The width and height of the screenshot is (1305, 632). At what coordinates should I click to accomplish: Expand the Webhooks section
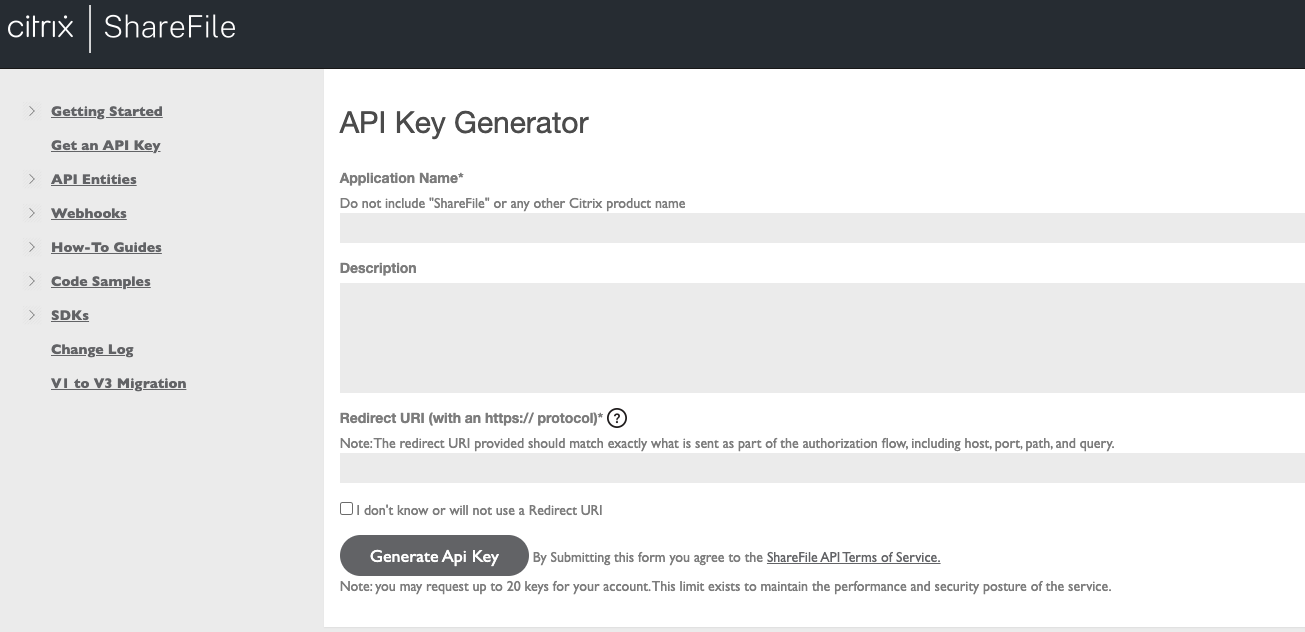tap(31, 213)
